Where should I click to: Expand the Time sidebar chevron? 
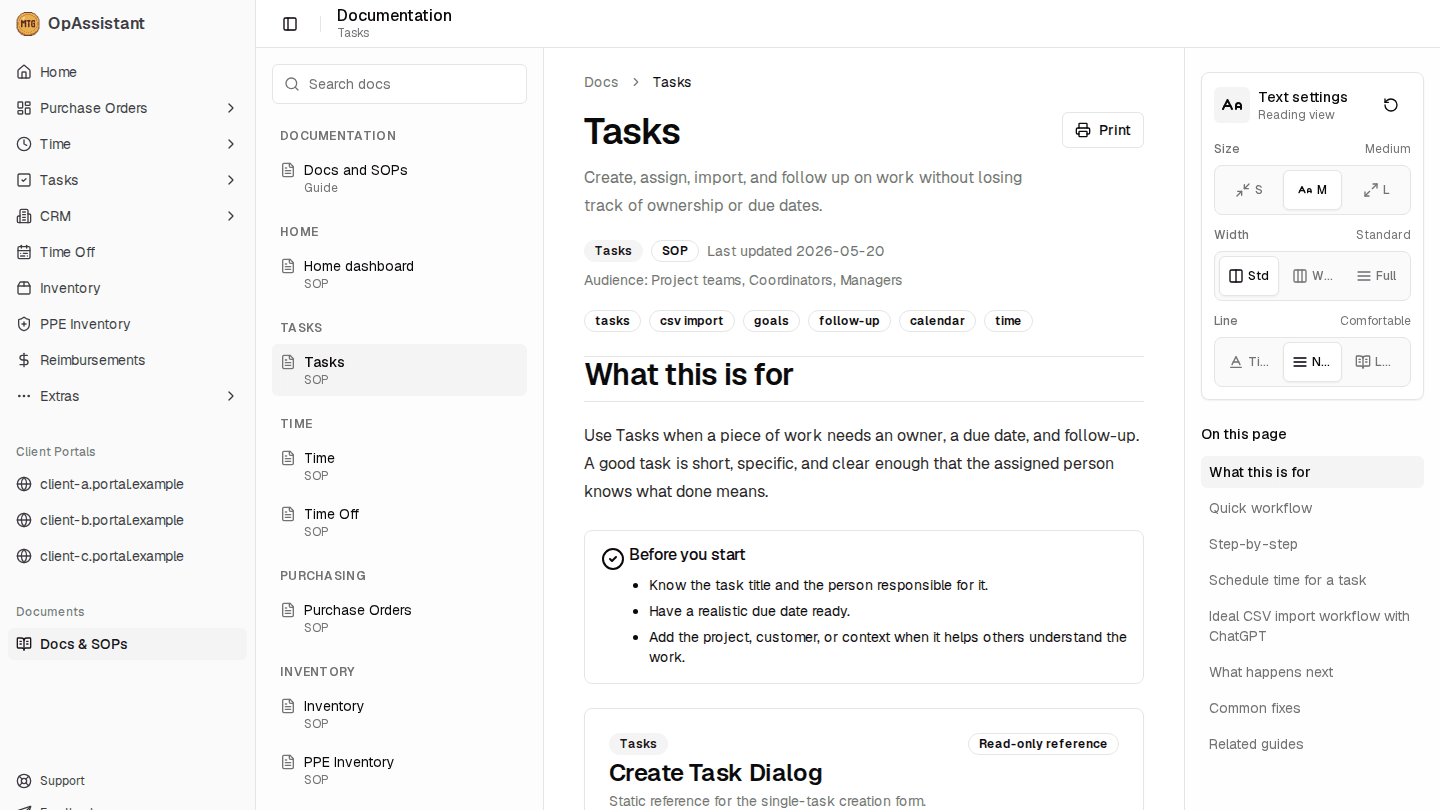(x=231, y=144)
